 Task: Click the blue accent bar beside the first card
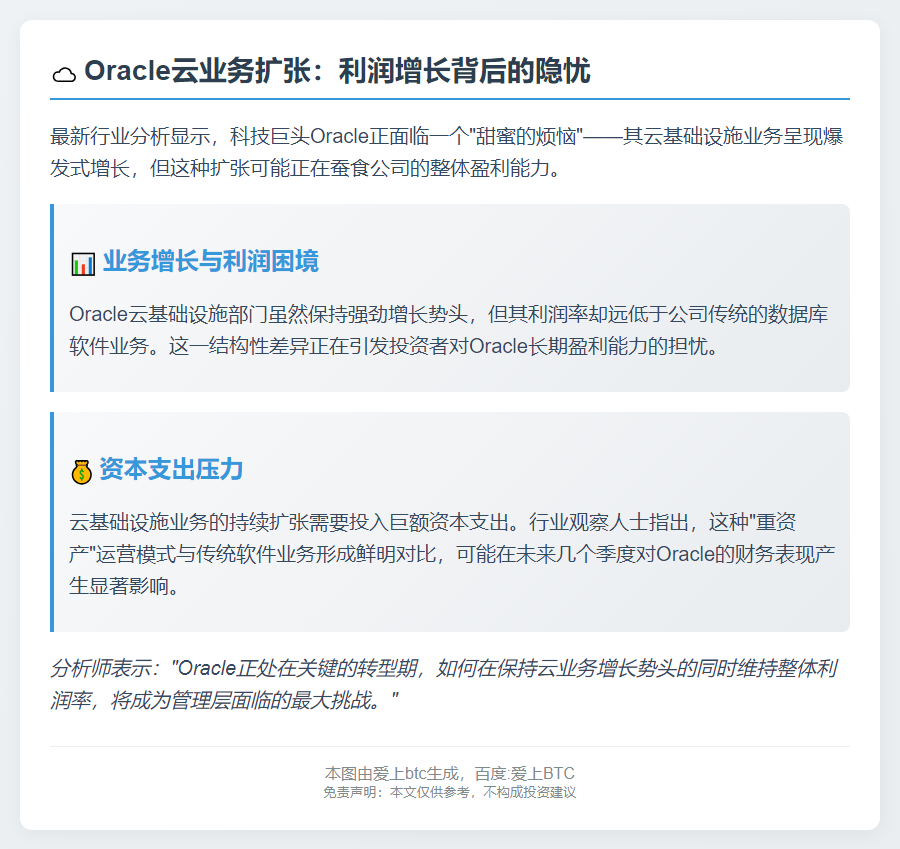click(x=51, y=297)
